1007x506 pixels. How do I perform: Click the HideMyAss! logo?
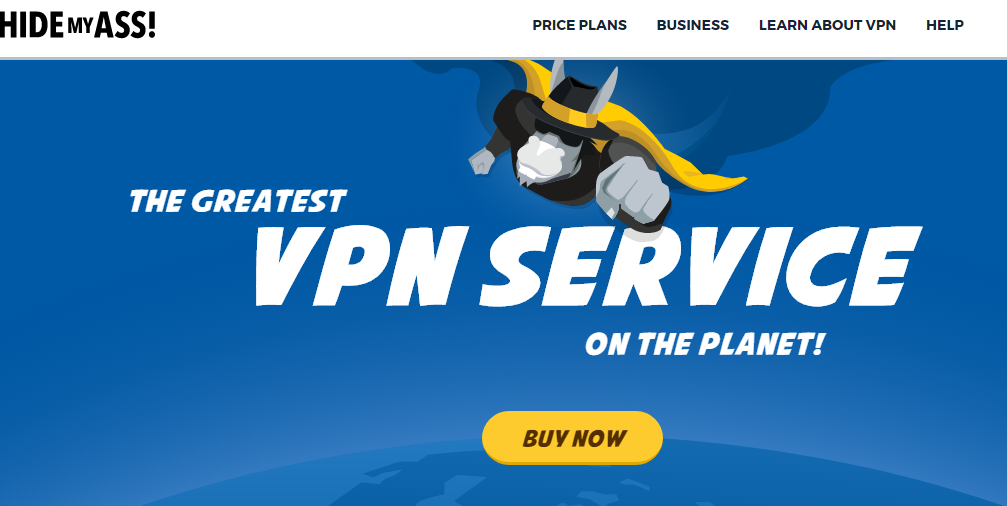[77, 25]
